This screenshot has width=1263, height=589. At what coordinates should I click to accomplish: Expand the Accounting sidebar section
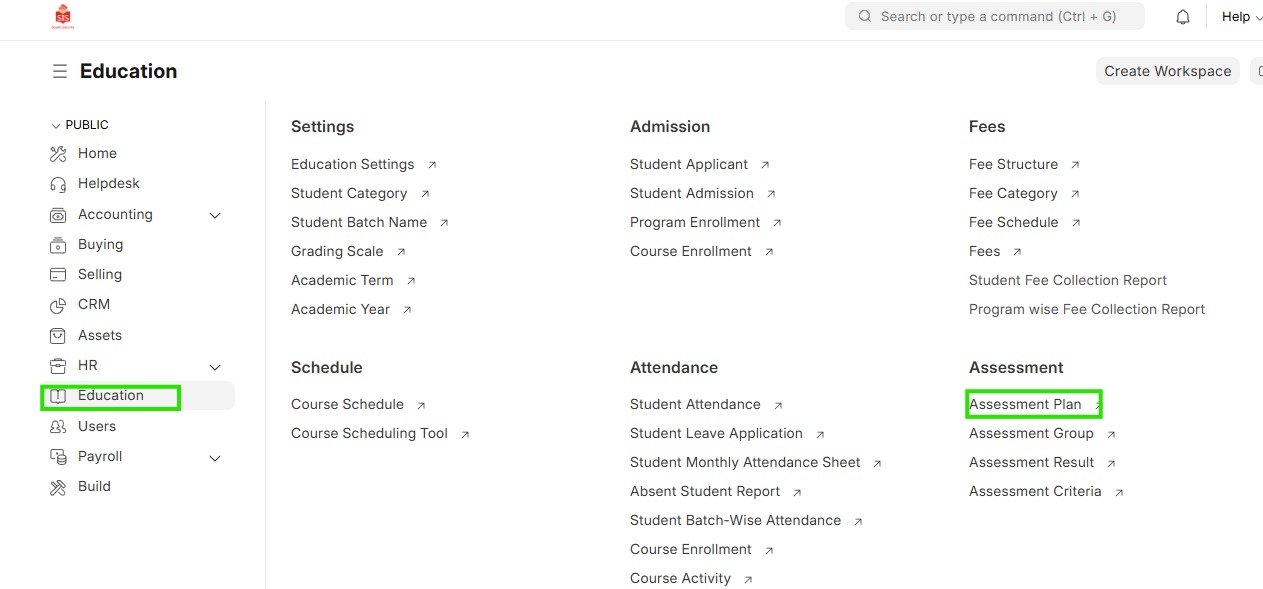215,215
